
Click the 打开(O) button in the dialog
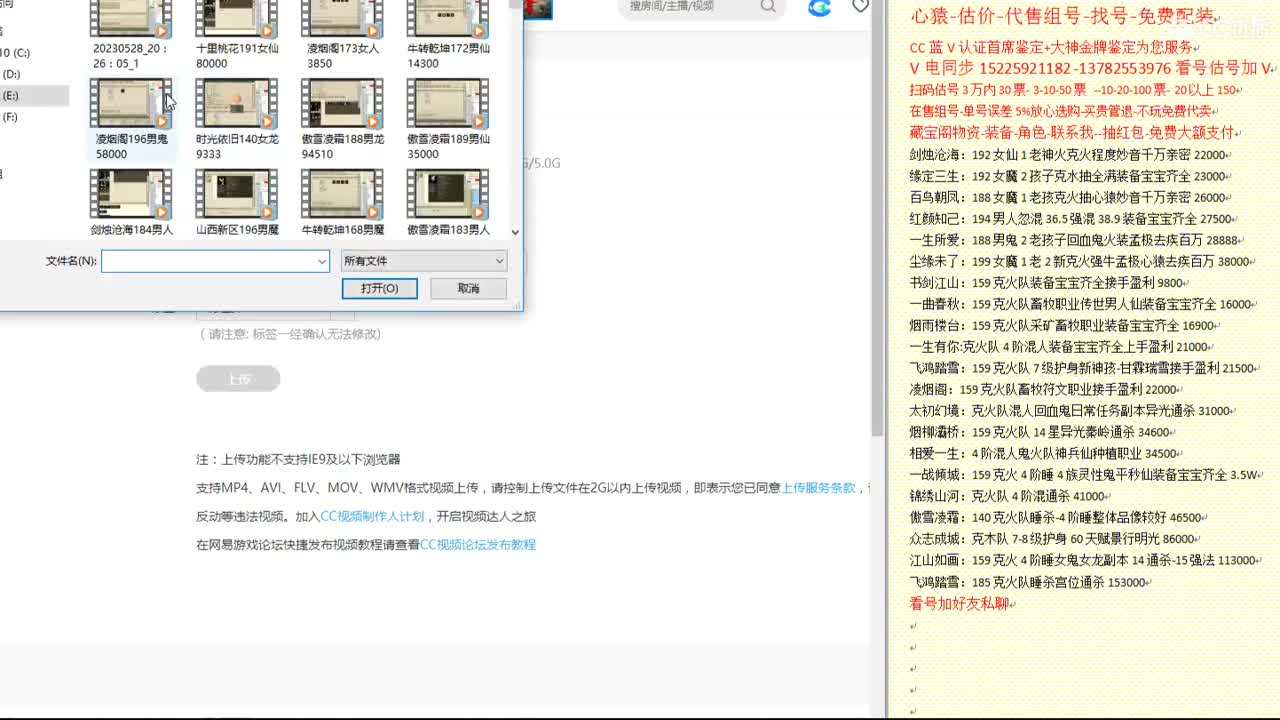[381, 288]
